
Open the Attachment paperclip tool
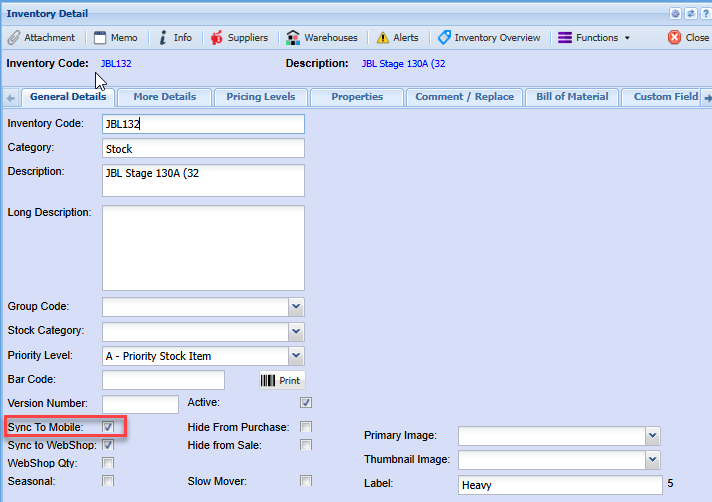[41, 38]
